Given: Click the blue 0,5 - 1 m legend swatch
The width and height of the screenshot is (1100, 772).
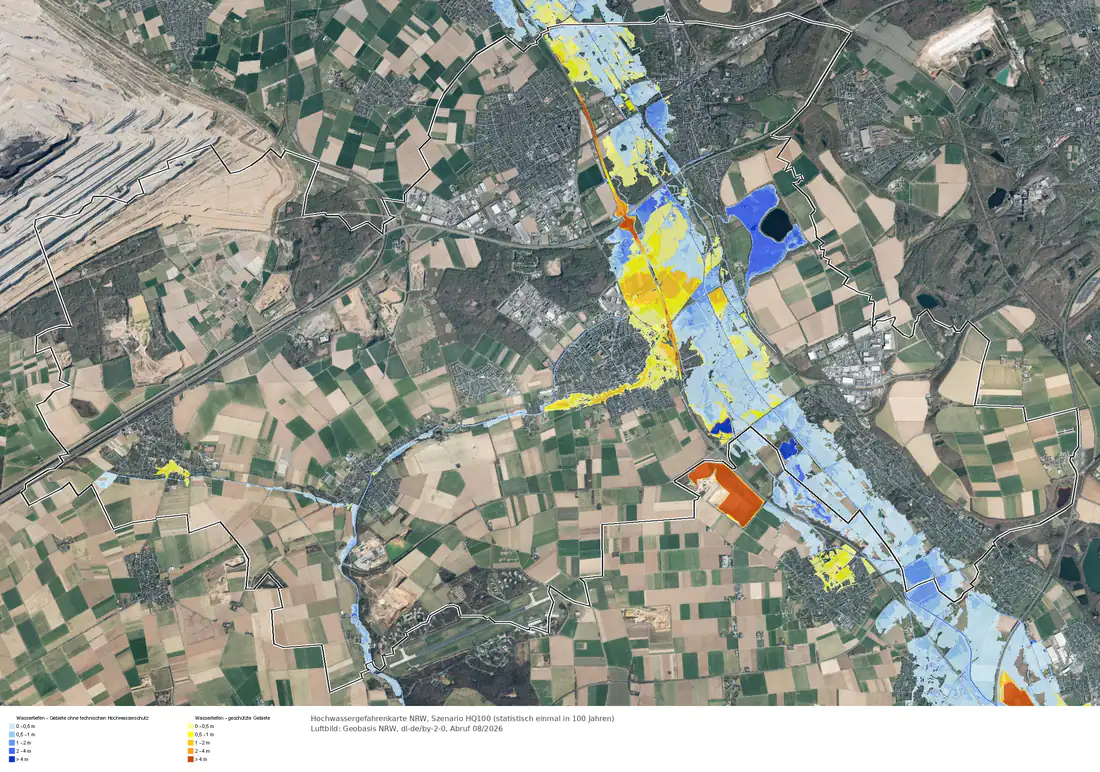Looking at the screenshot, I should (12, 734).
